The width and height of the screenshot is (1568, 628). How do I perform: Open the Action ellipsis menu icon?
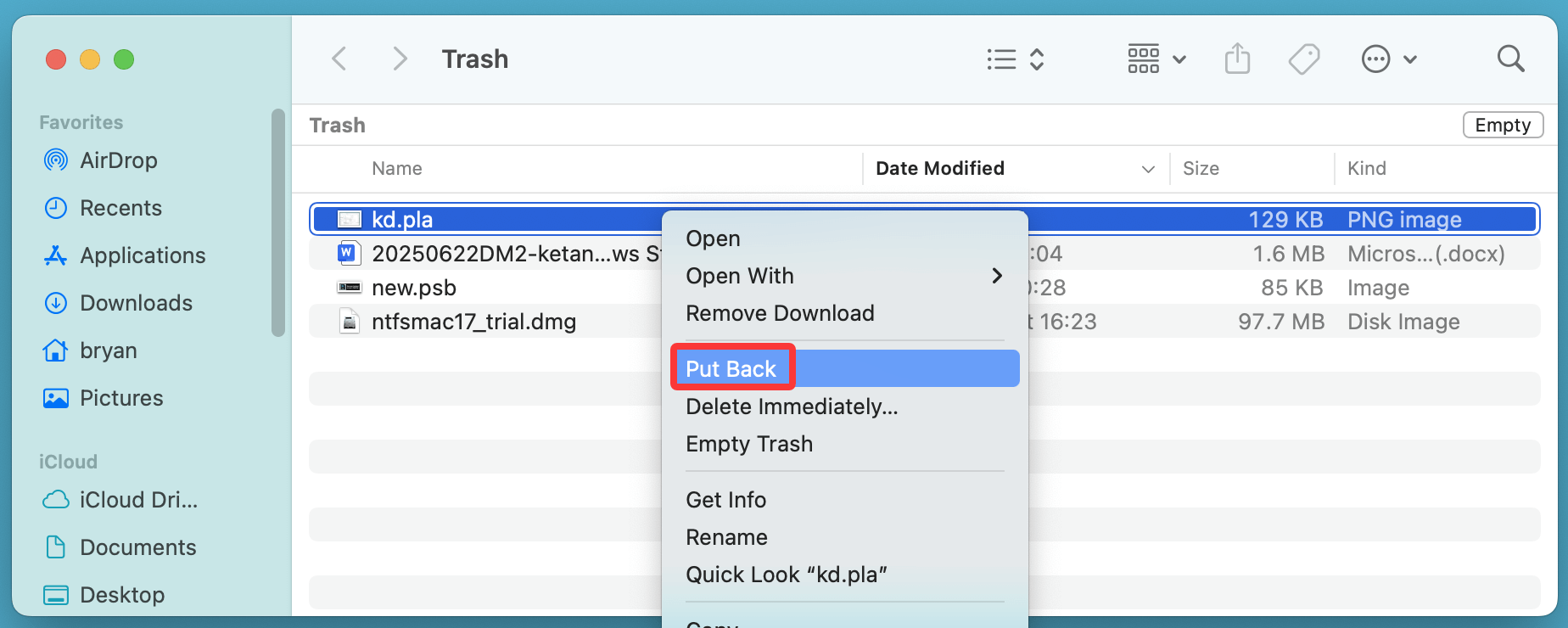click(x=1375, y=59)
